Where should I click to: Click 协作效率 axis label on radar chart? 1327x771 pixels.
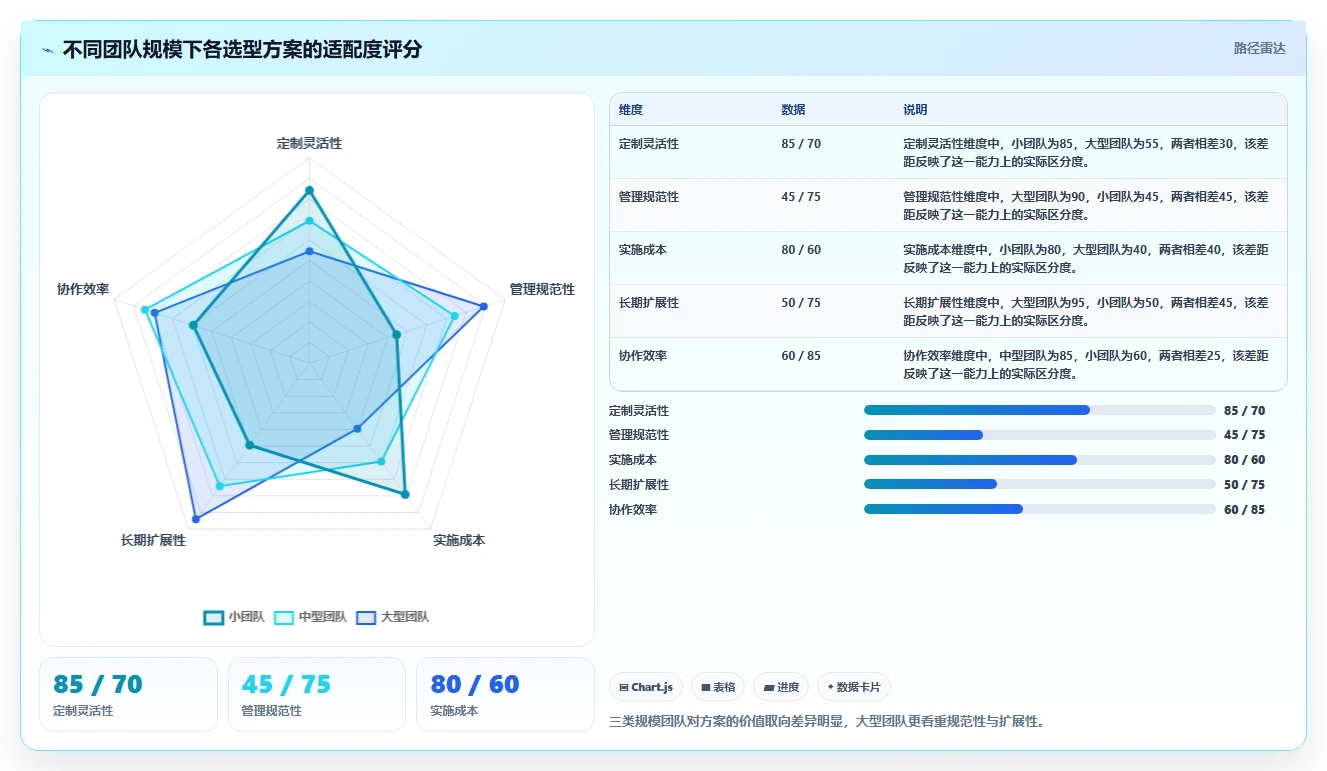tap(83, 289)
